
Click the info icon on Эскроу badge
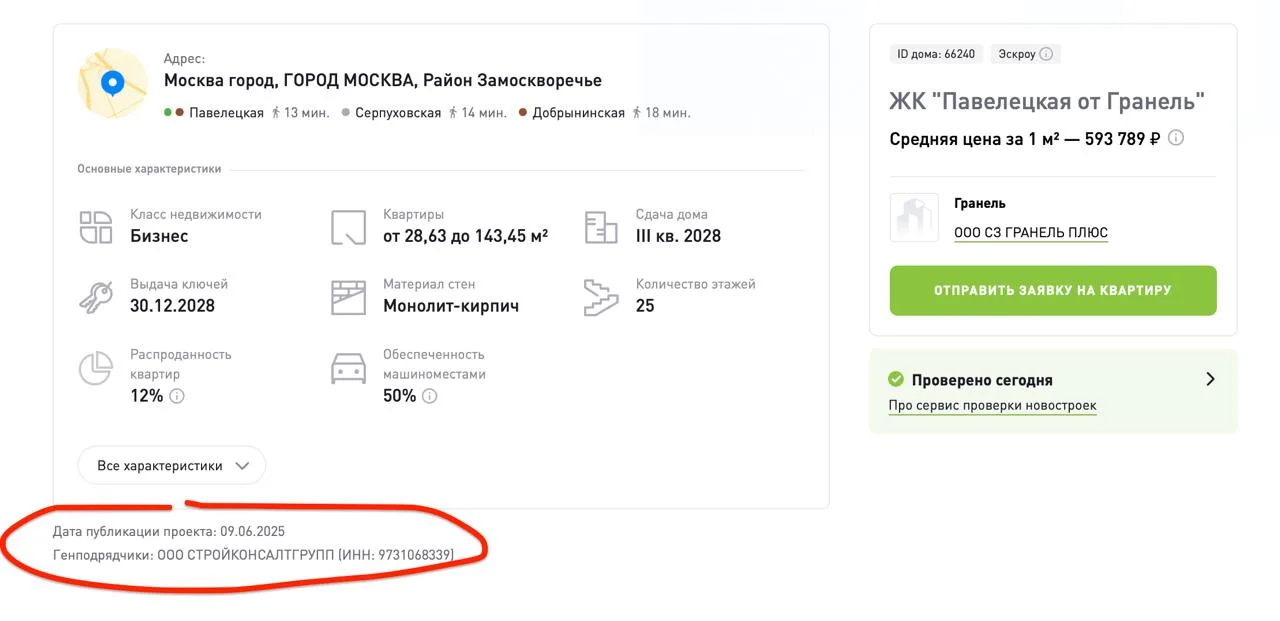[x=1046, y=54]
